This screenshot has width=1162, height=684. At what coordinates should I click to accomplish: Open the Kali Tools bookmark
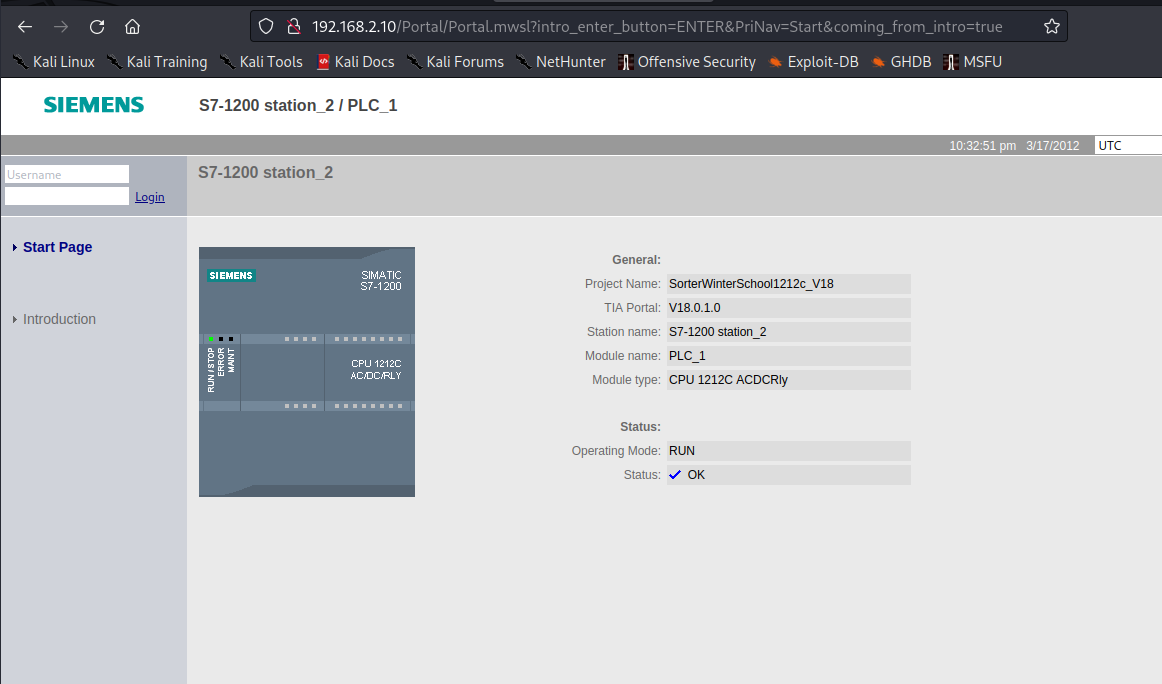[x=261, y=62]
